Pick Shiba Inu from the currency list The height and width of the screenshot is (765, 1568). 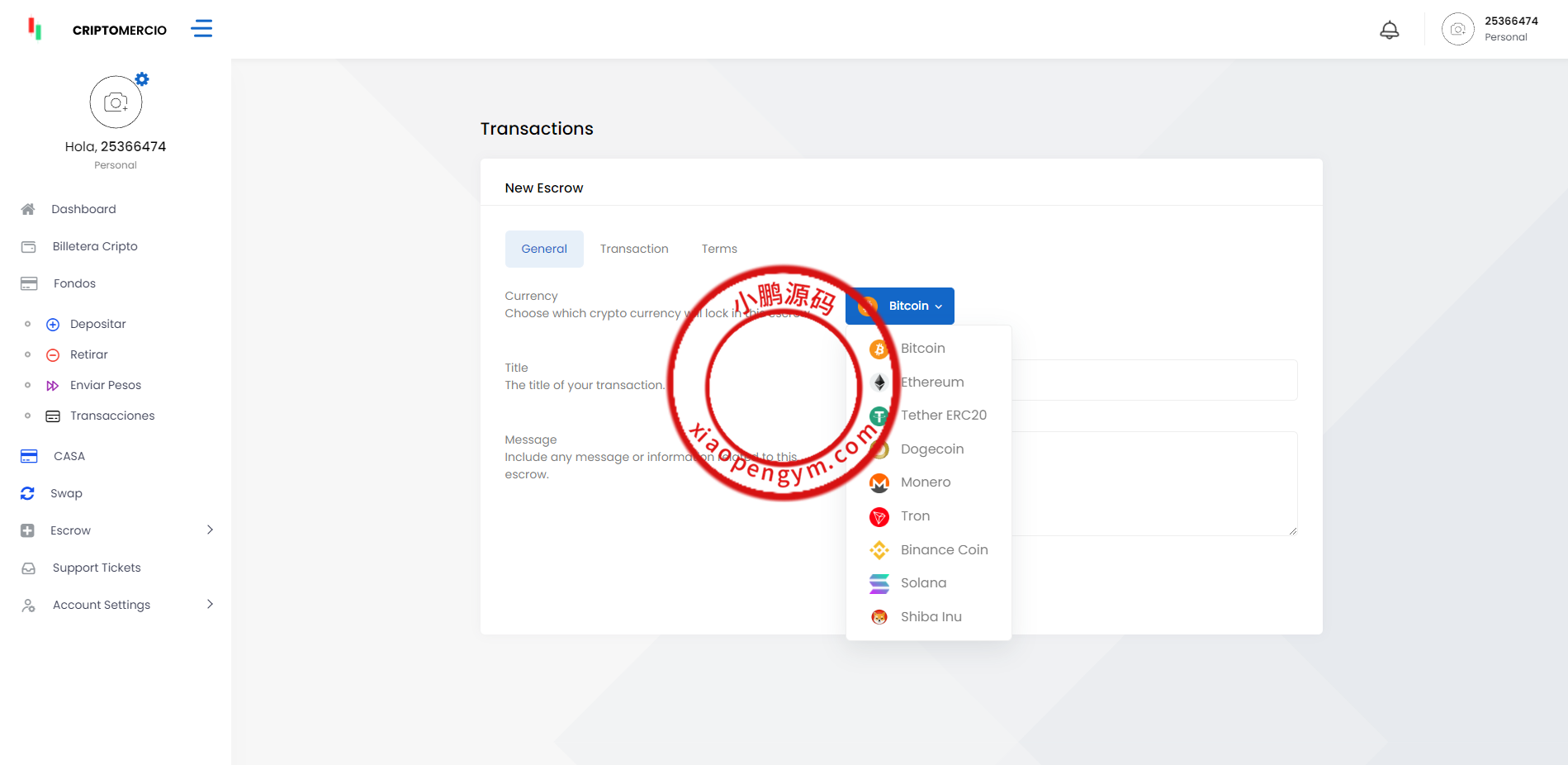pyautogui.click(x=931, y=617)
